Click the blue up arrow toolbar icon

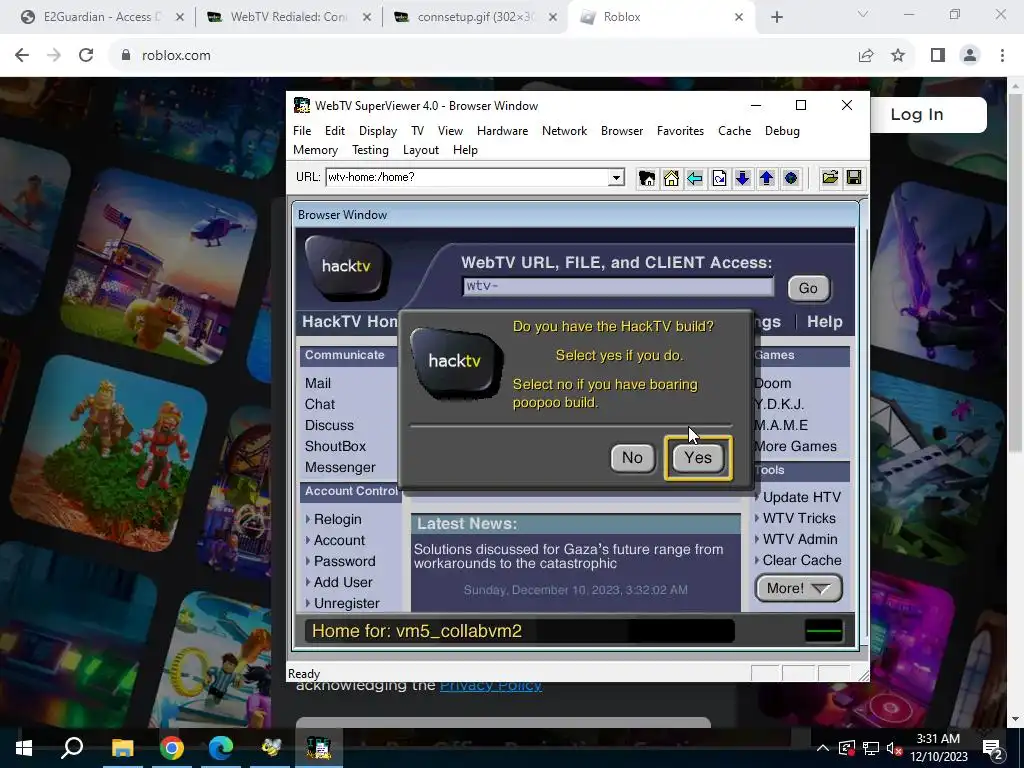click(x=767, y=178)
